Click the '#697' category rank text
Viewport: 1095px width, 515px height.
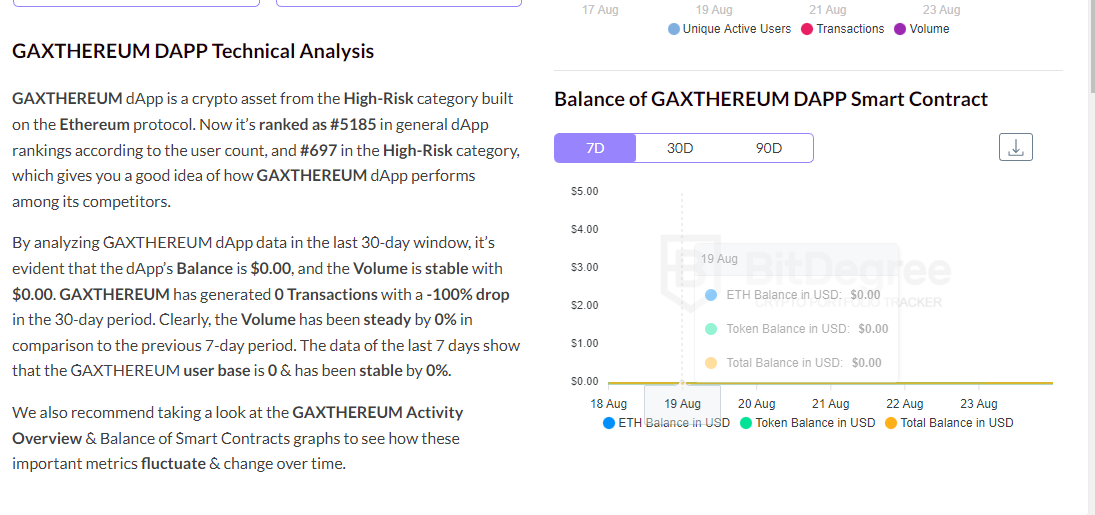click(318, 150)
